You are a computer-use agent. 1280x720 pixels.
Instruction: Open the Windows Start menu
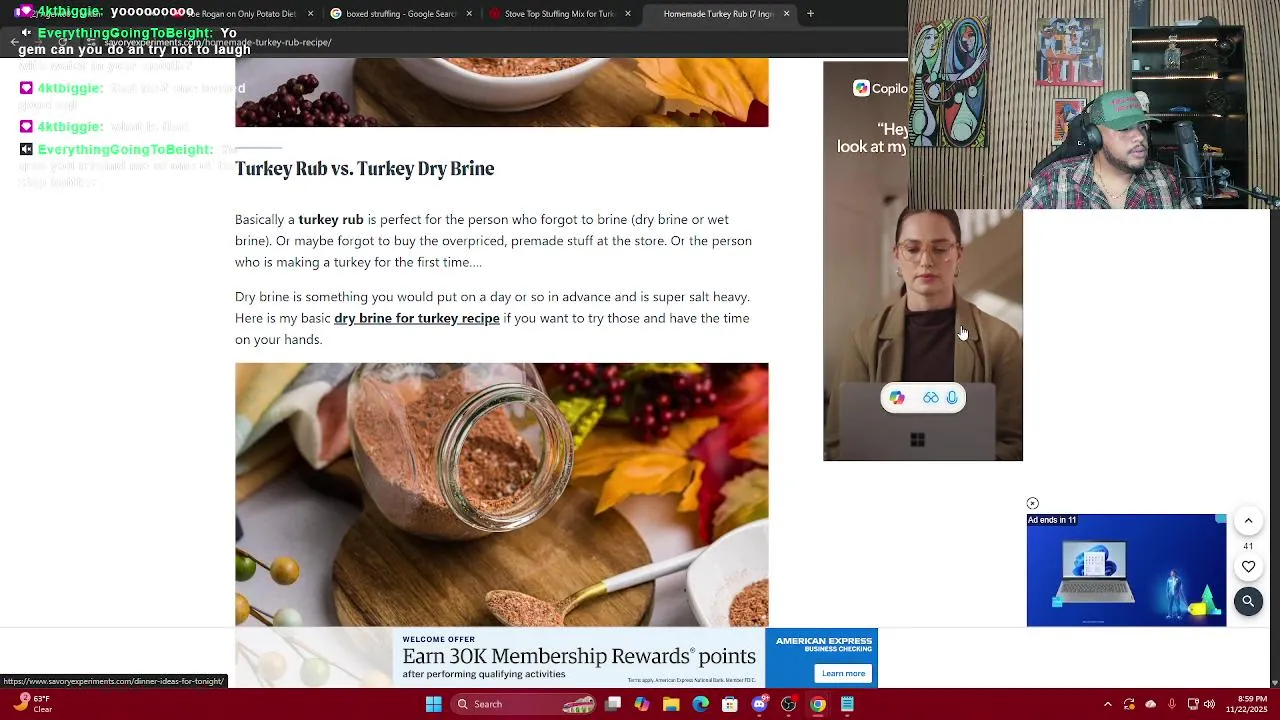[433, 704]
